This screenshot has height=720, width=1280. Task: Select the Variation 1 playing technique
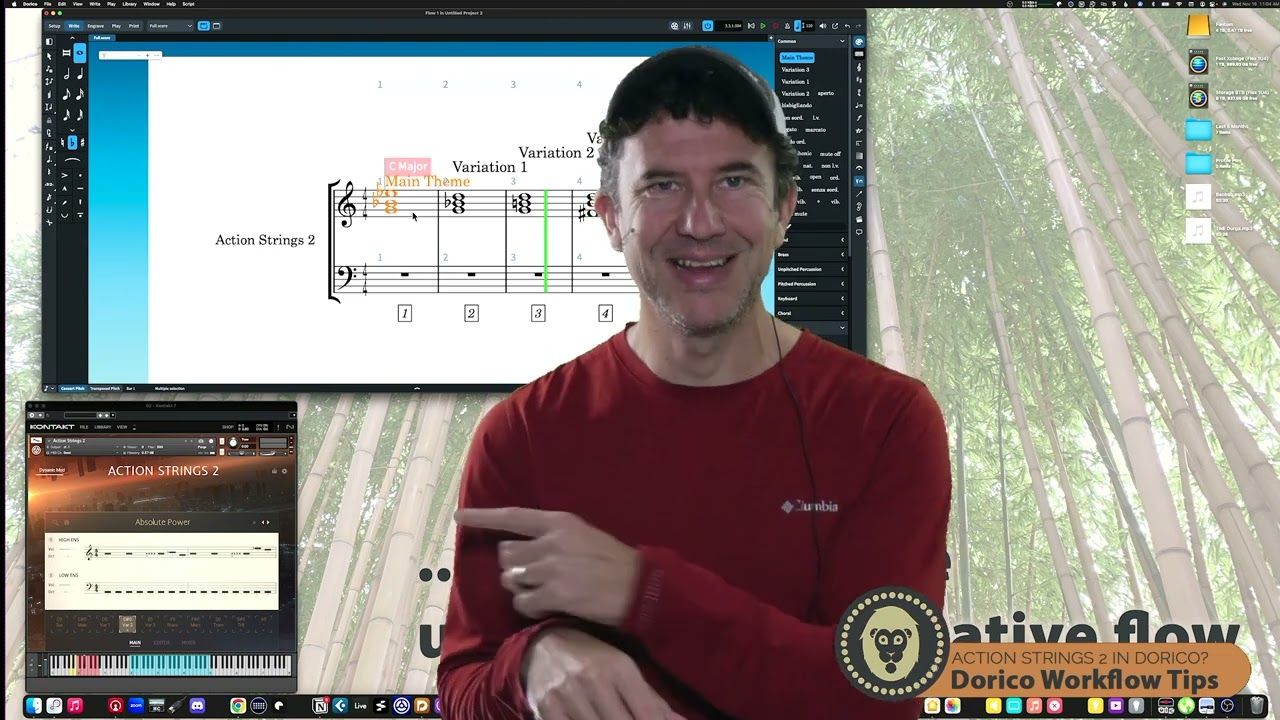(x=796, y=81)
